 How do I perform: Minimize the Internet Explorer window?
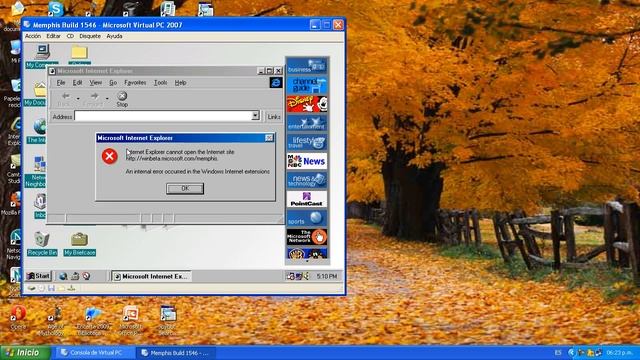click(x=261, y=71)
